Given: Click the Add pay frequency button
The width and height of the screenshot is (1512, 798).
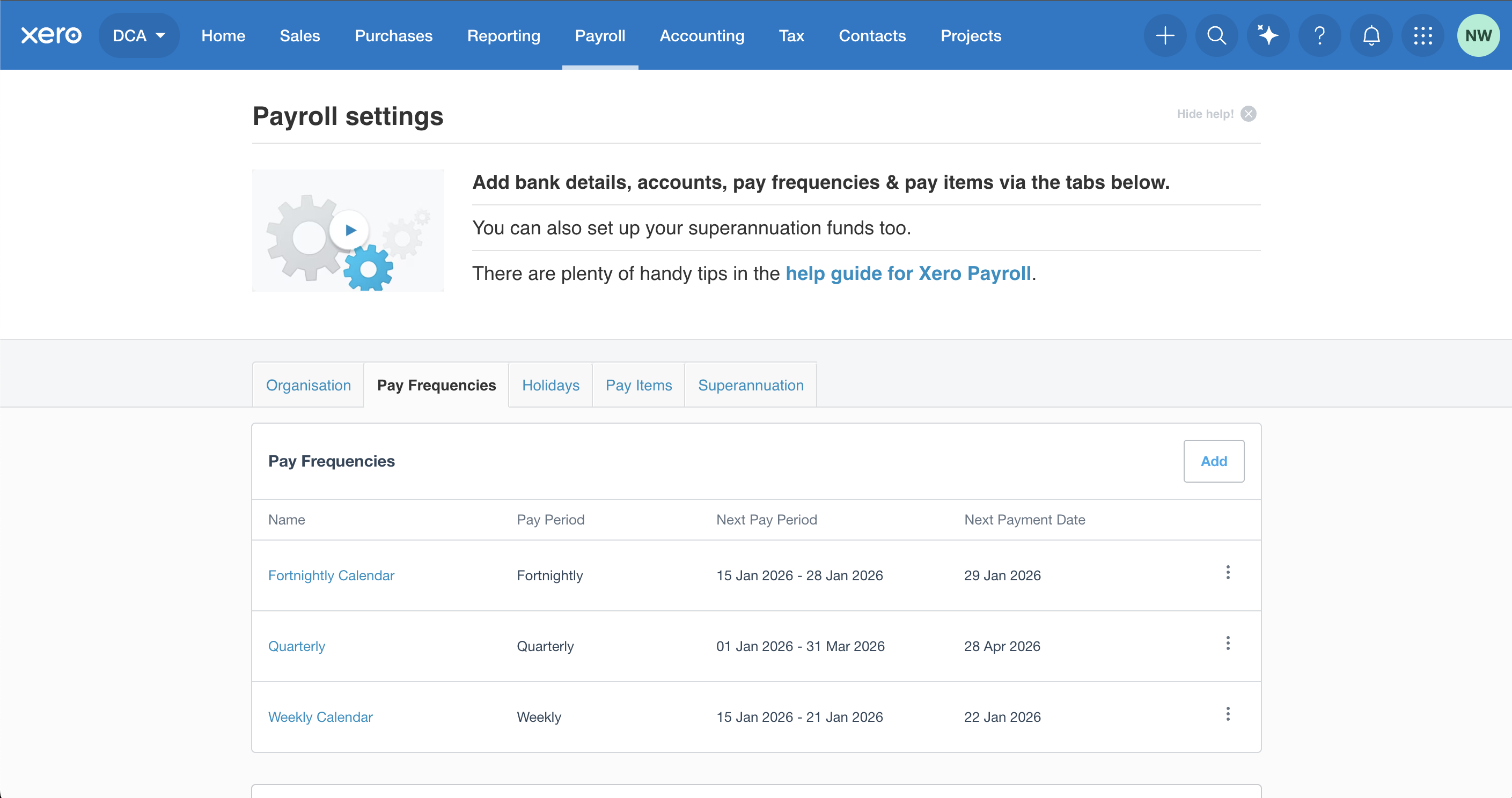Looking at the screenshot, I should [1213, 461].
